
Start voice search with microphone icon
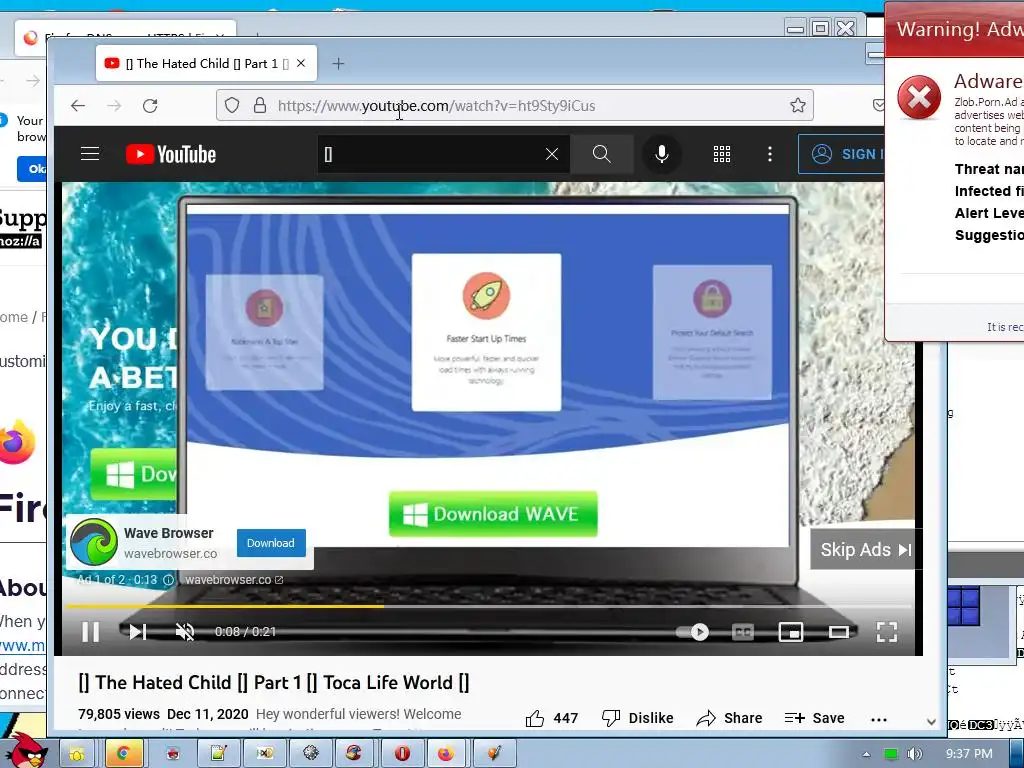[662, 154]
